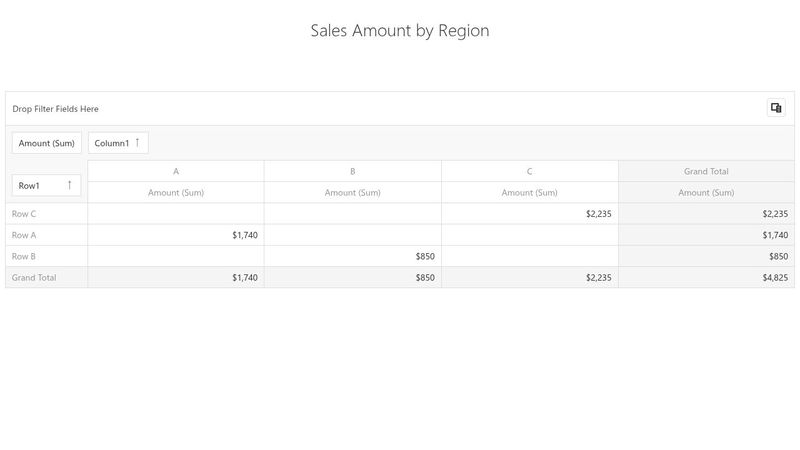Image resolution: width=800 pixels, height=450 pixels.
Task: Click the export icon in the filter area
Action: point(776,108)
